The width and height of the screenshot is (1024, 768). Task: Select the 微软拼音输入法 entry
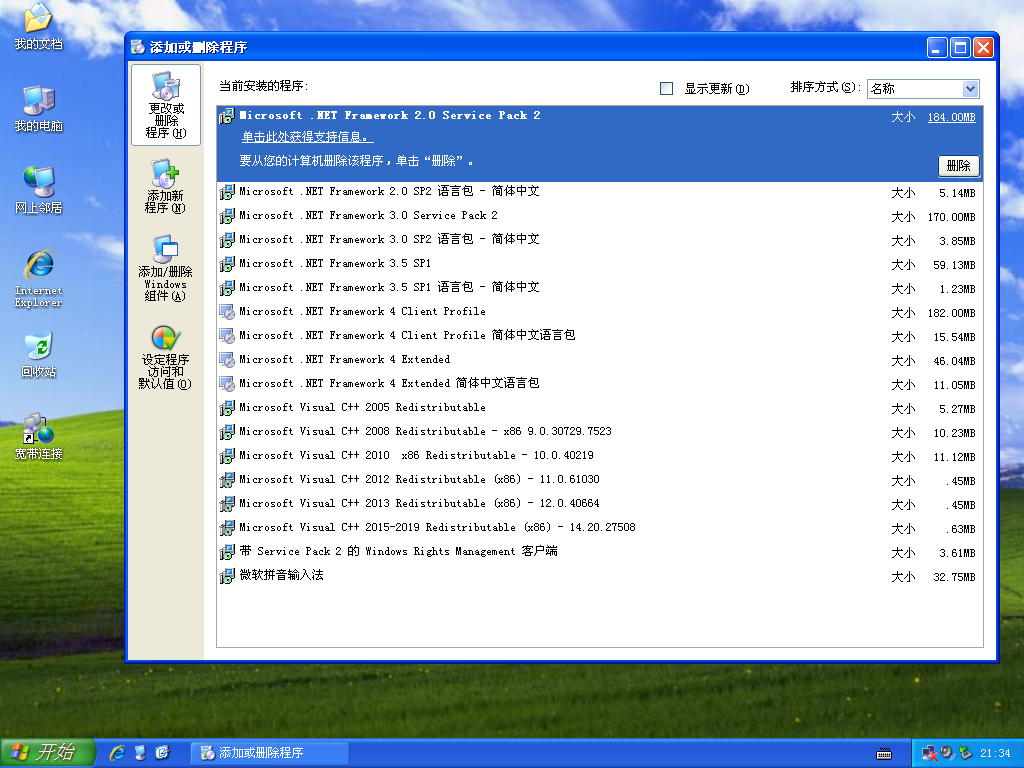click(x=600, y=576)
